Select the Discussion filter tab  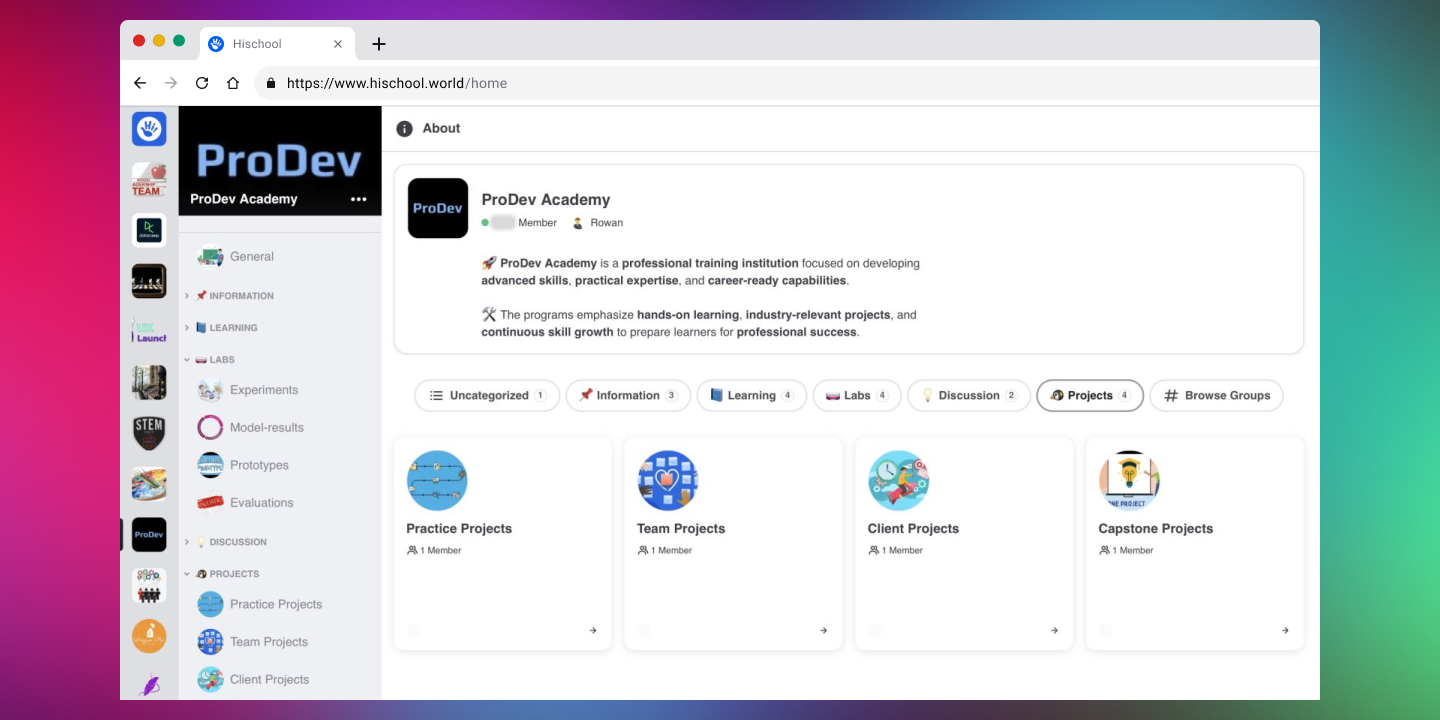point(969,395)
